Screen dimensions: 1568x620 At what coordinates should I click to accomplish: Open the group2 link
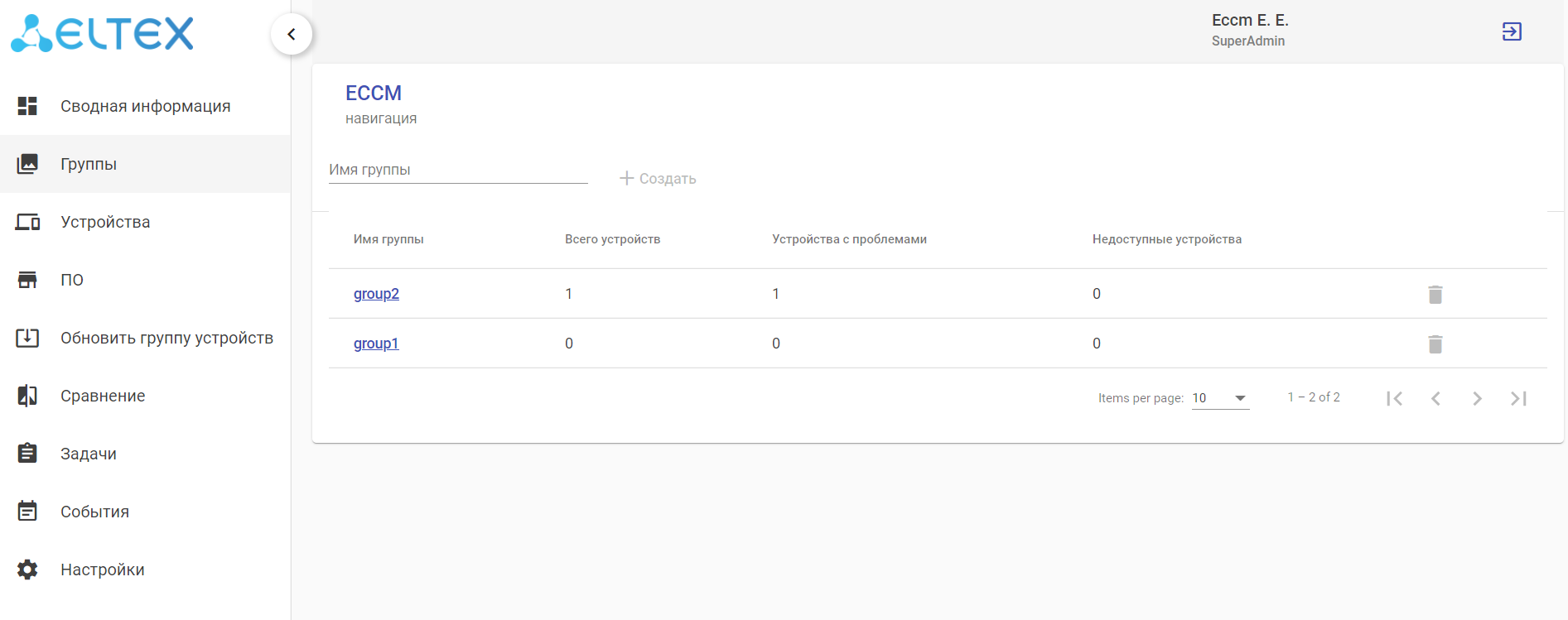376,294
